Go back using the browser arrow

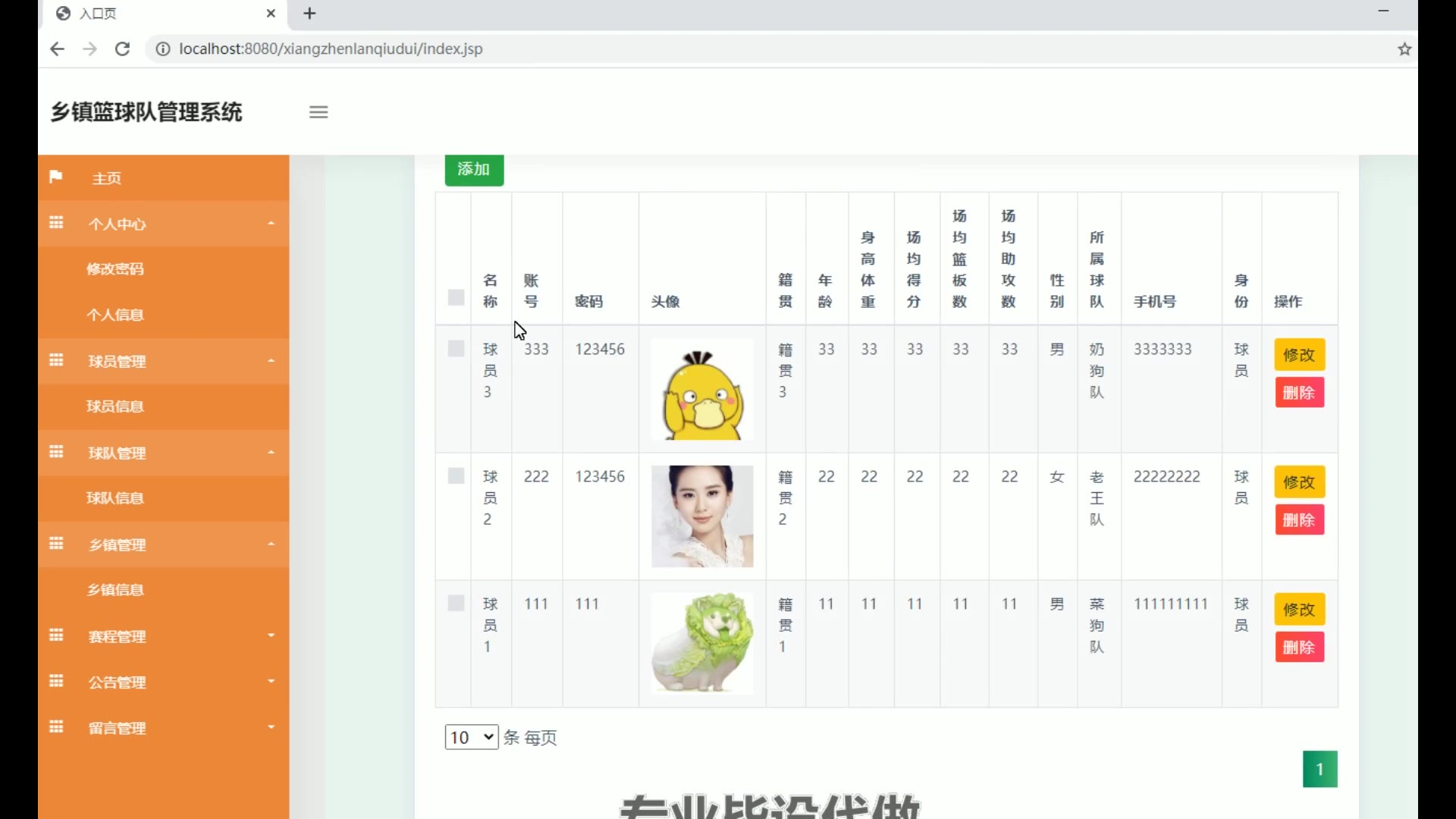57,49
